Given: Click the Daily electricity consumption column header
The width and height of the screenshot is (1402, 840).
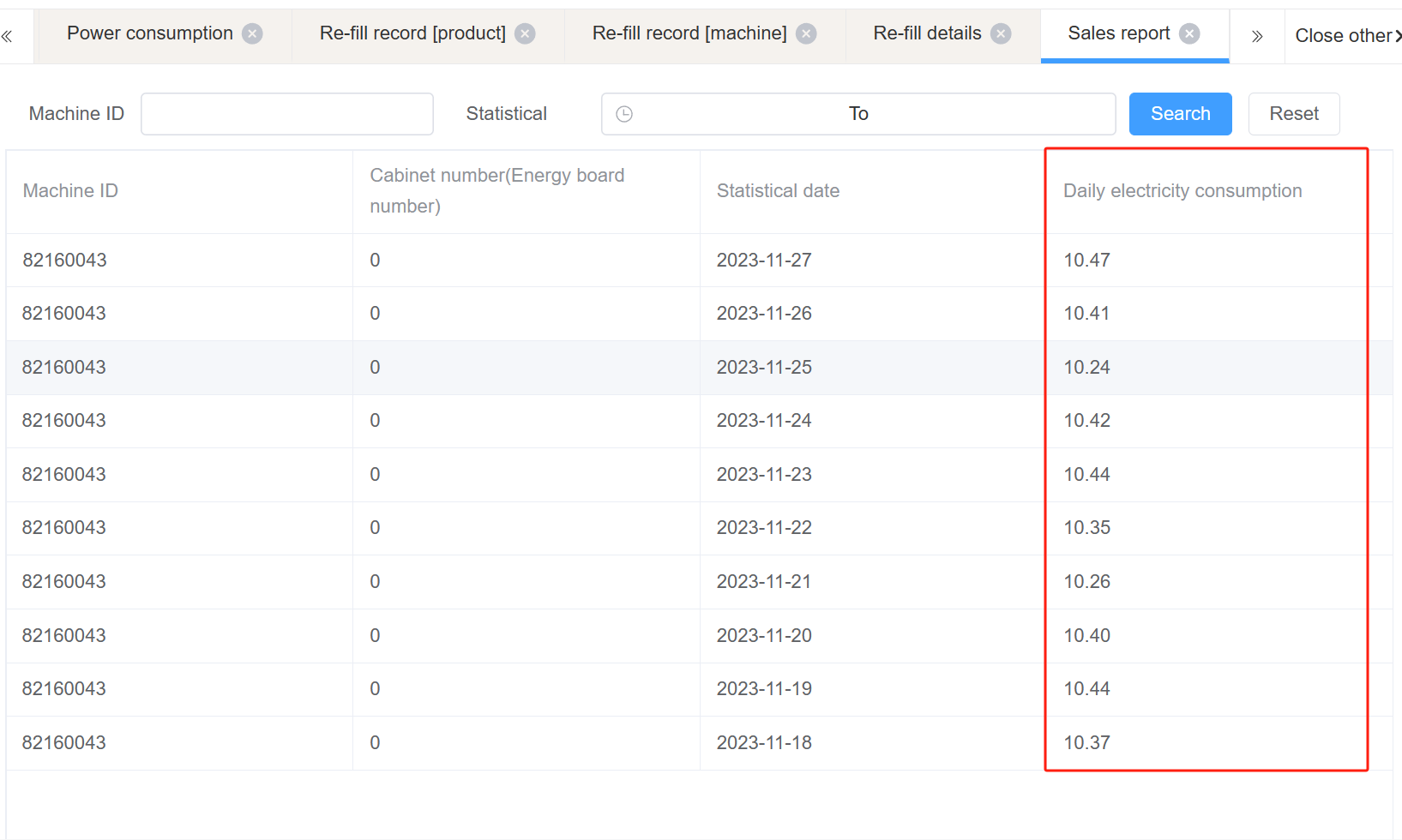Looking at the screenshot, I should (1182, 191).
